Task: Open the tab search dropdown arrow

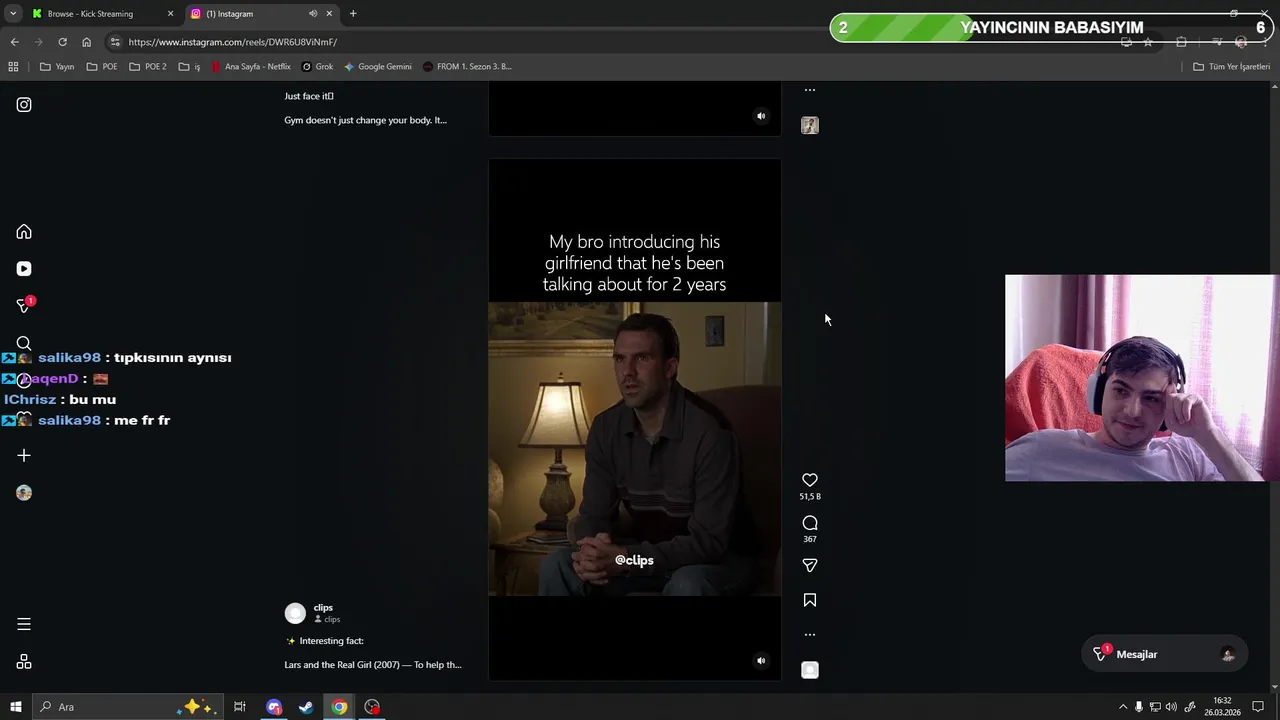Action: (x=13, y=14)
